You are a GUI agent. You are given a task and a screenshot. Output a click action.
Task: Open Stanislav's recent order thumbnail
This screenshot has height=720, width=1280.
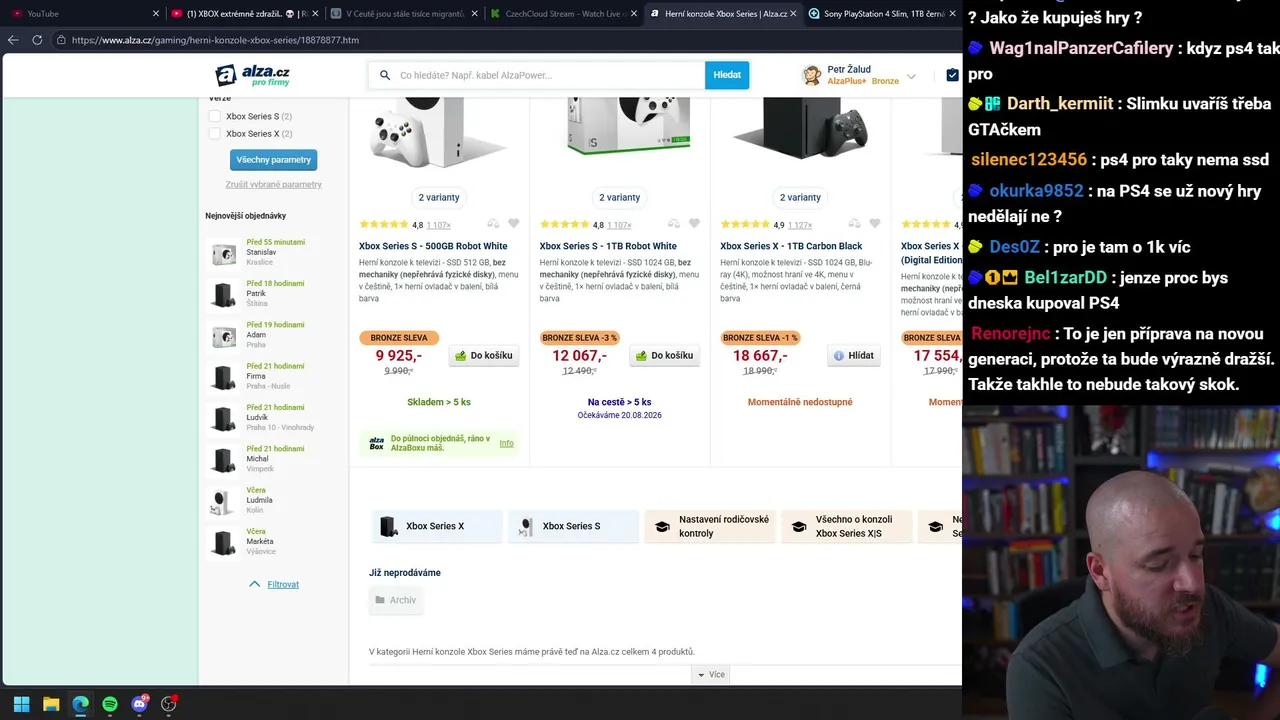[x=224, y=253]
